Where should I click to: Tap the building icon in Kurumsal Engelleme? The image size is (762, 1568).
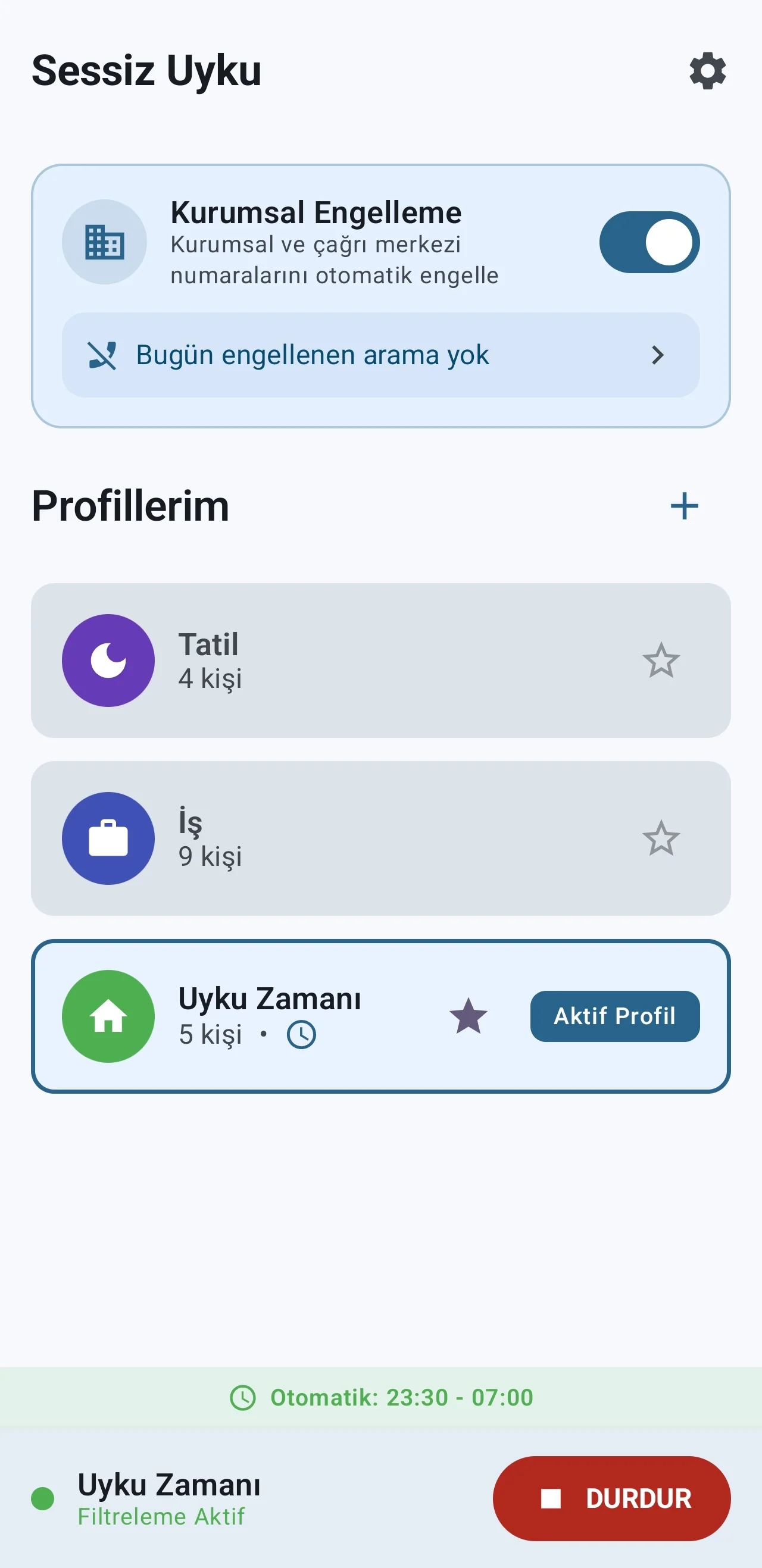coord(104,242)
